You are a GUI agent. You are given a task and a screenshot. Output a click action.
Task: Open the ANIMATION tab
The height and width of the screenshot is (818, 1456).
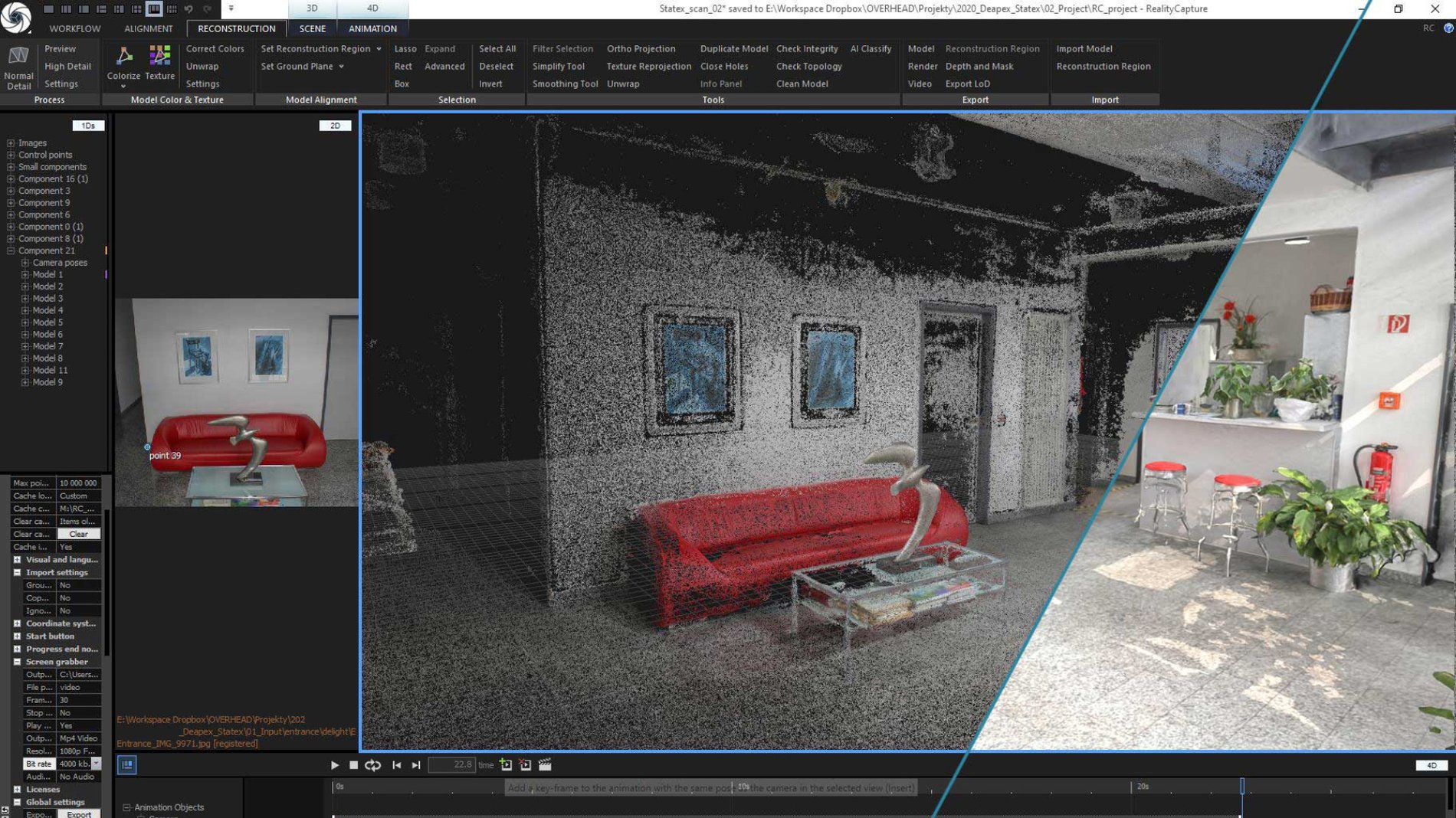(x=372, y=28)
